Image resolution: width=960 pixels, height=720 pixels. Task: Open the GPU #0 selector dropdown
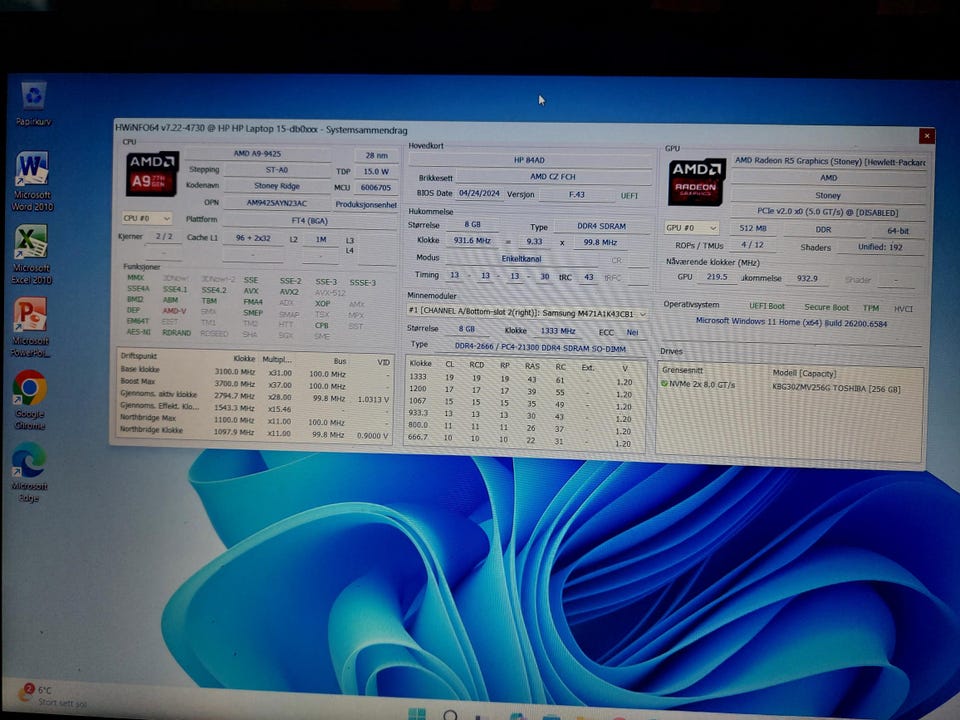[691, 228]
